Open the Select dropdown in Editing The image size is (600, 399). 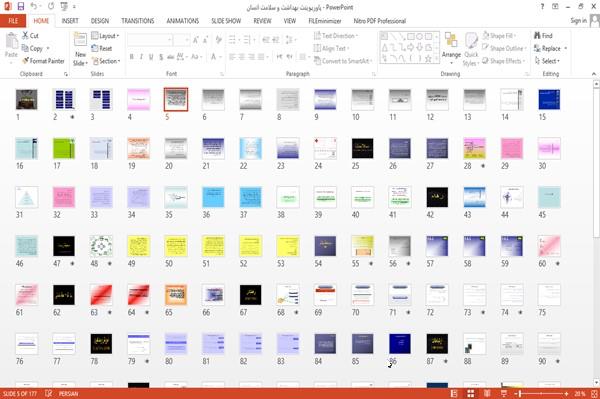(547, 61)
